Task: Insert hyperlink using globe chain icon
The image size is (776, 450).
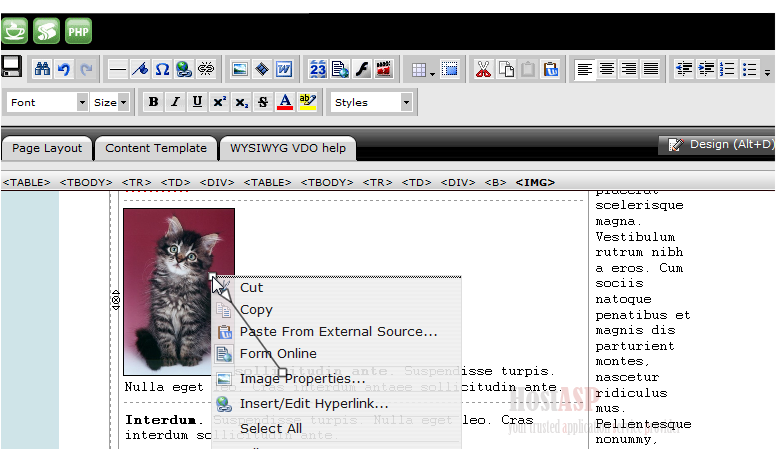Action: [184, 69]
